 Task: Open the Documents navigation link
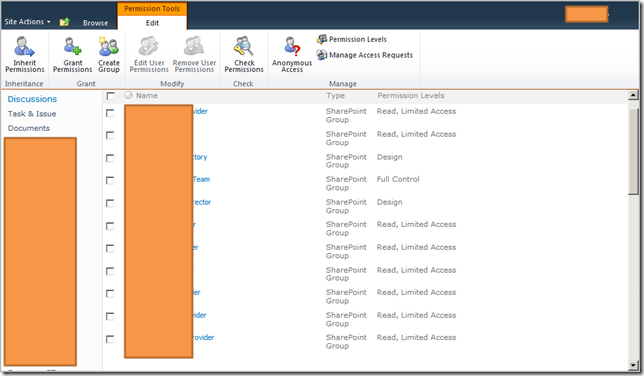pyautogui.click(x=29, y=128)
